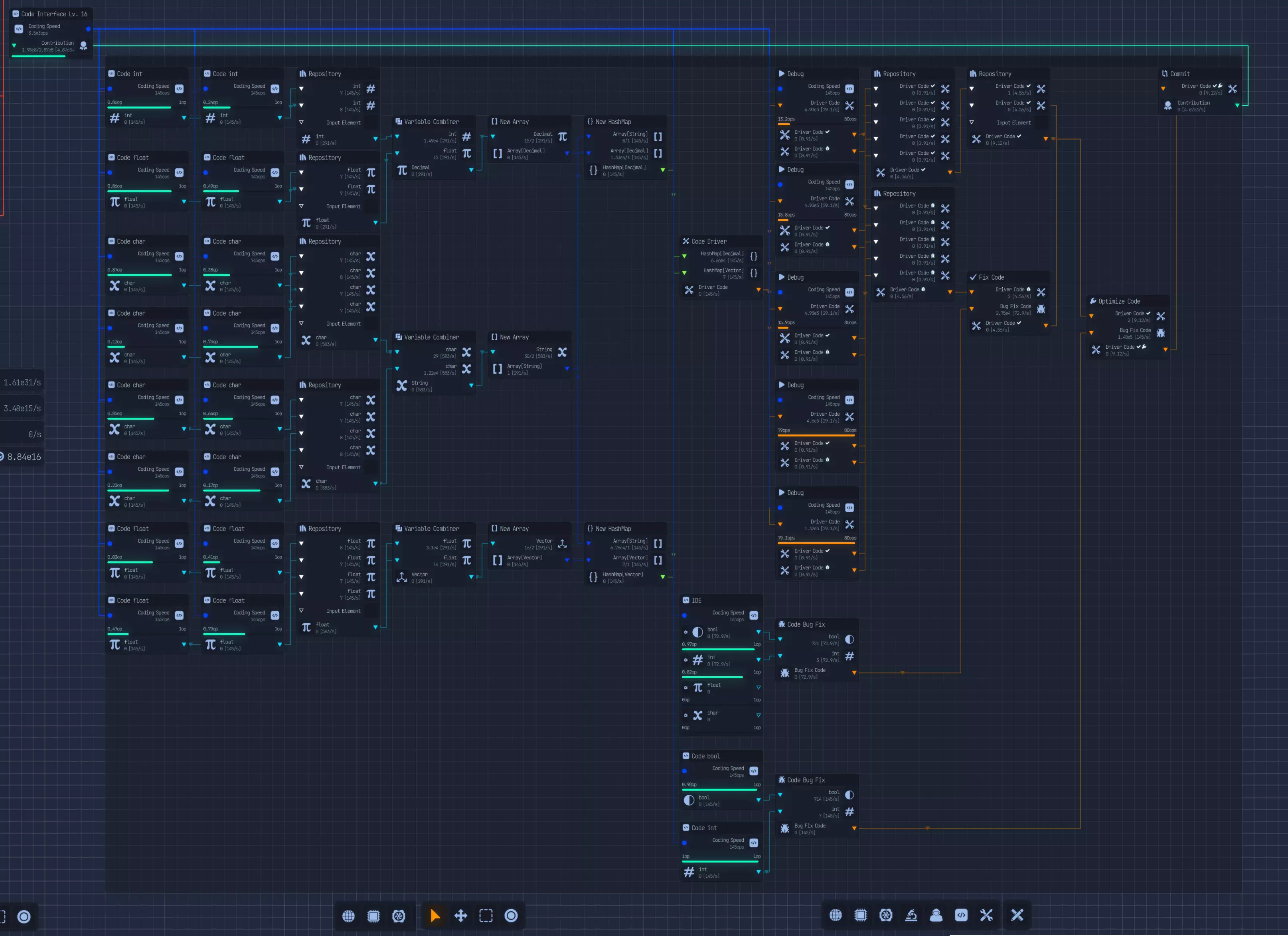Click the Code Interface Lv. 16 node title
This screenshot has width=1288, height=936.
(x=54, y=14)
